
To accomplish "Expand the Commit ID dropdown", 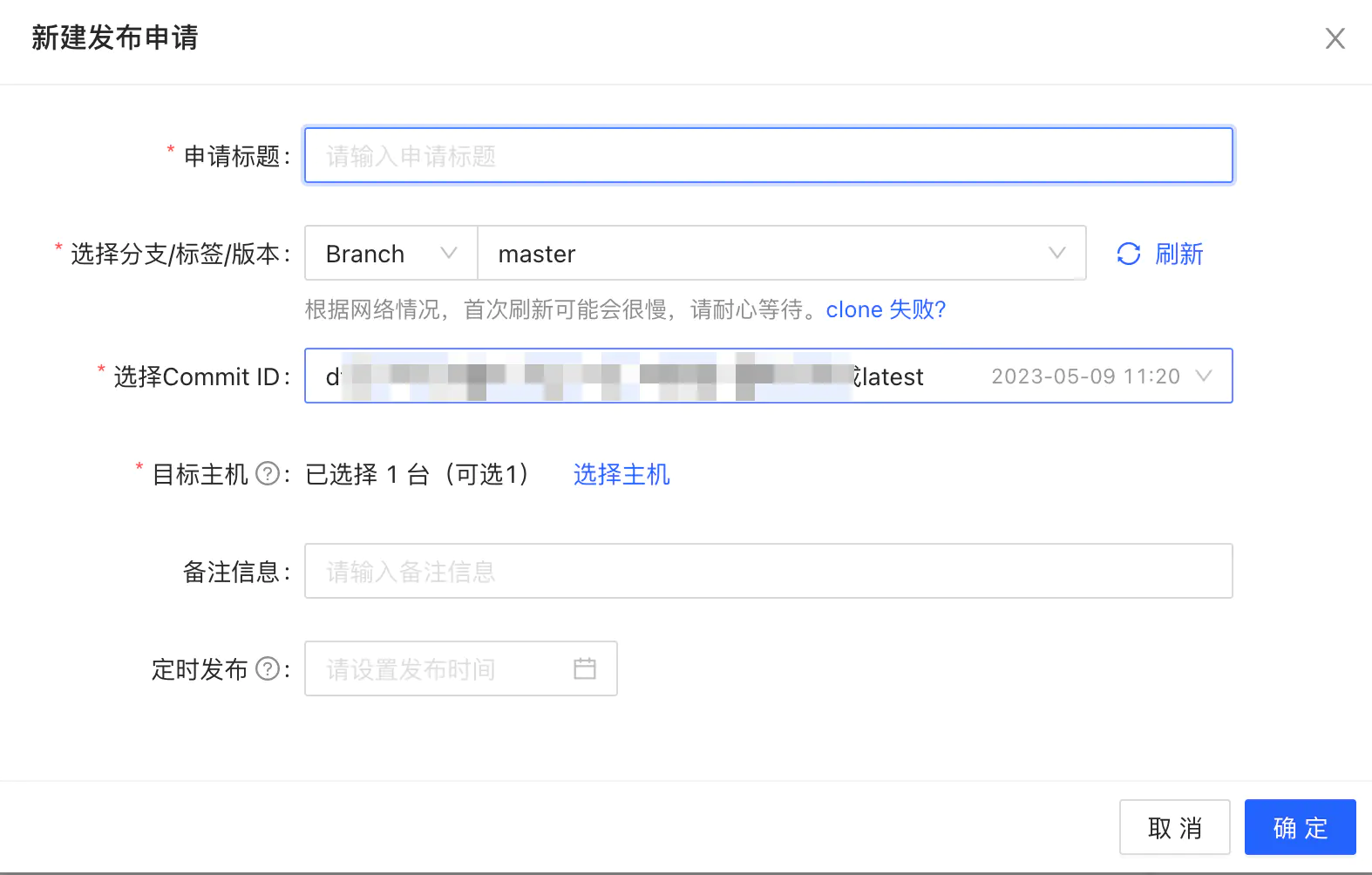I will [768, 376].
